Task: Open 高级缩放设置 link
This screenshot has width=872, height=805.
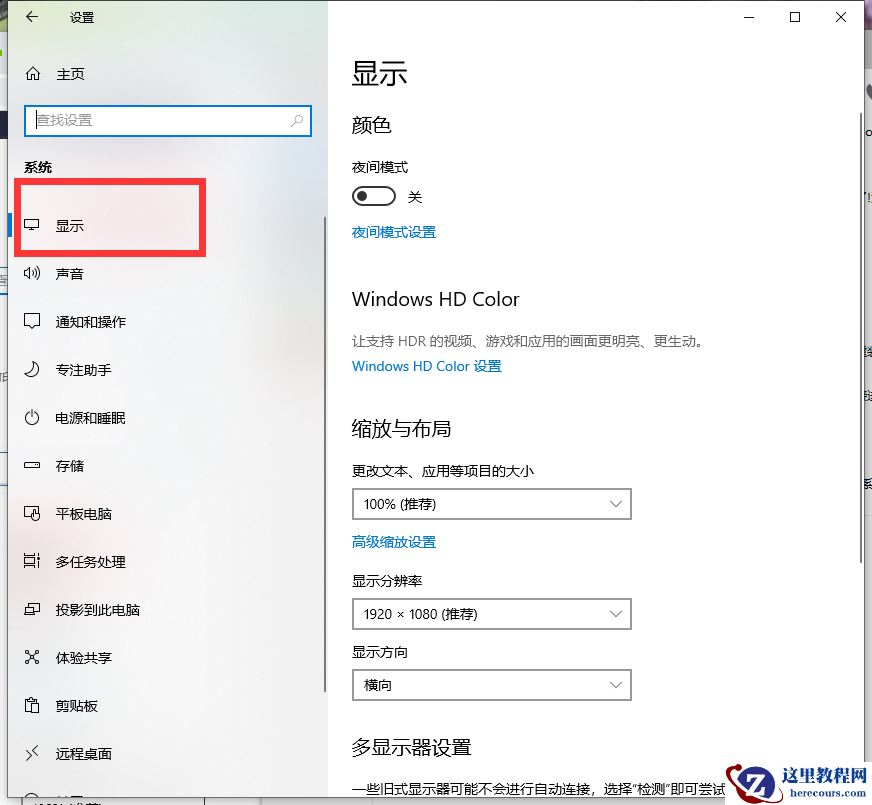Action: point(394,540)
